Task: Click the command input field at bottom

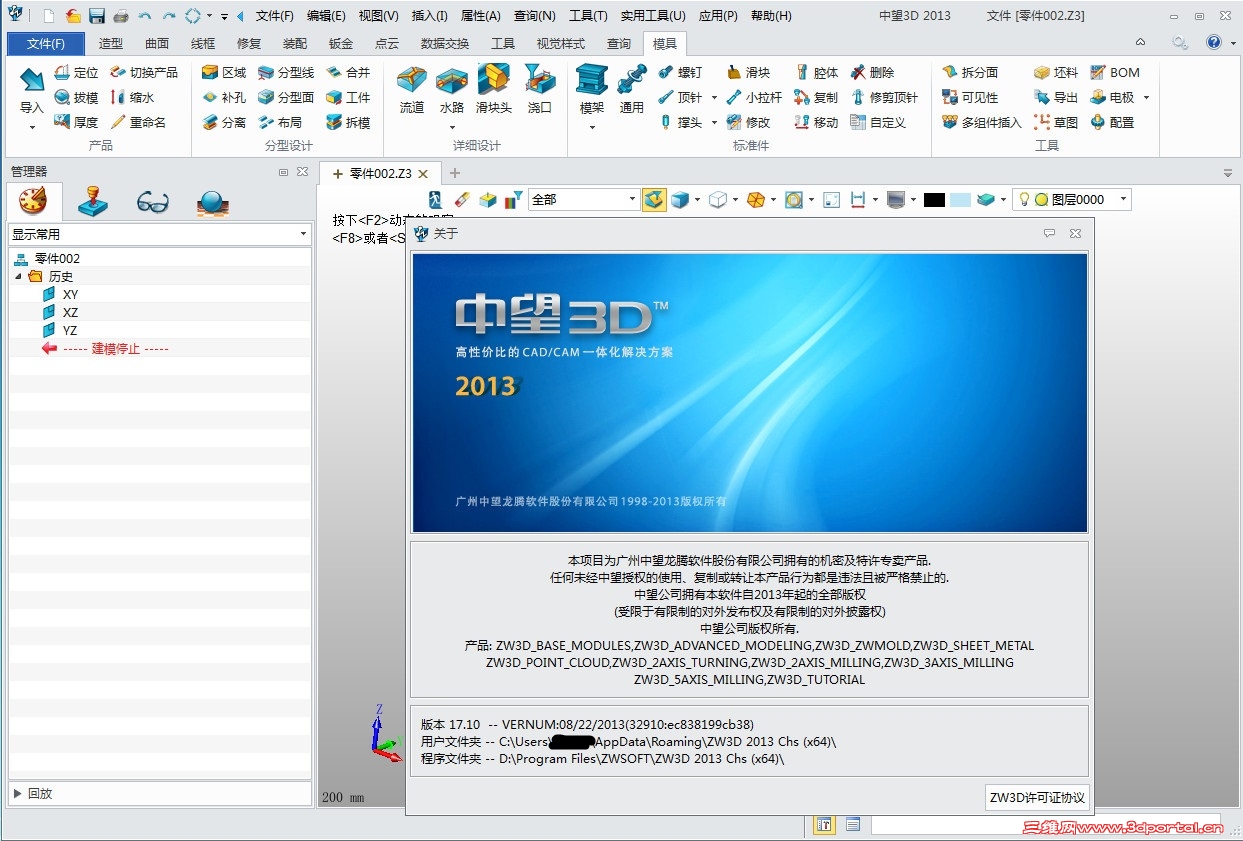Action: 1045,825
